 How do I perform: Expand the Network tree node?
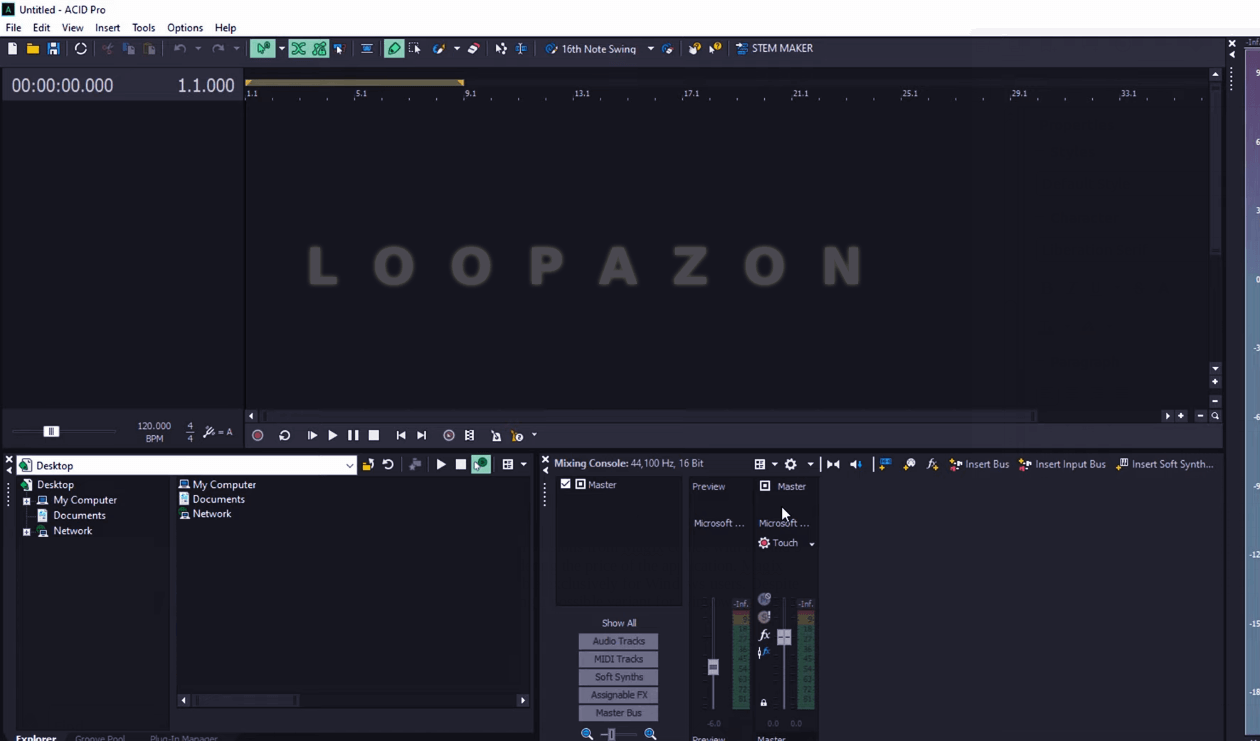(27, 532)
